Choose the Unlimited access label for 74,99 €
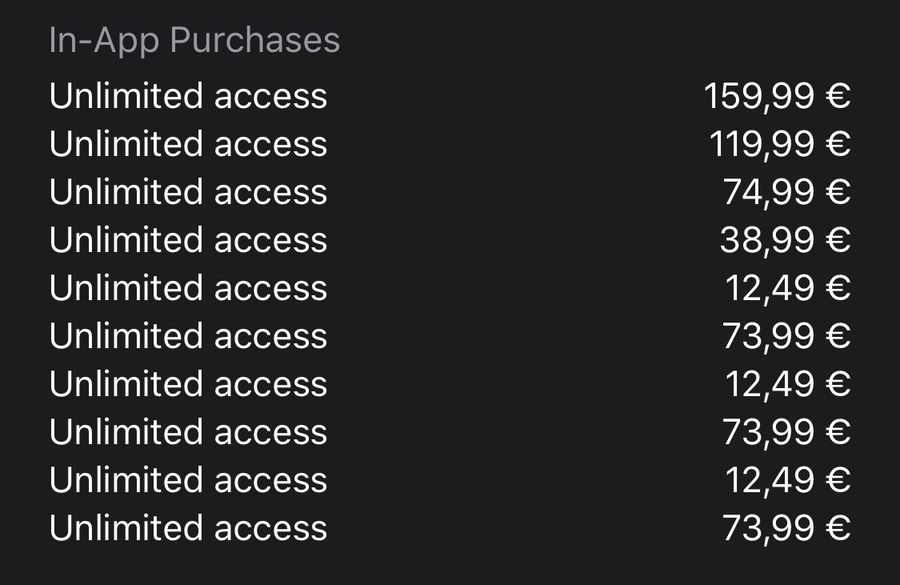 (x=188, y=192)
